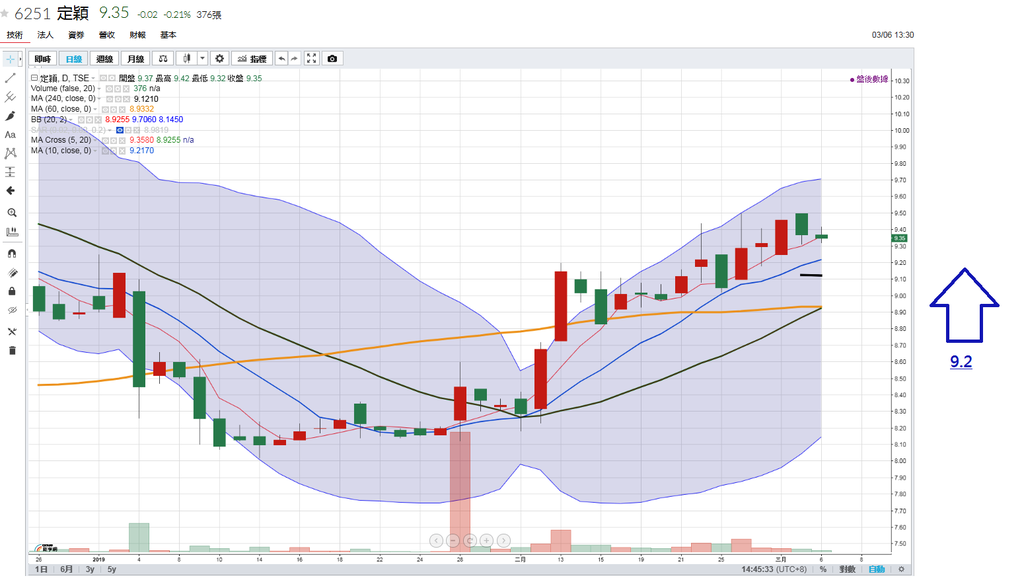Click the show object tree icon
The image size is (1024, 578).
[12, 332]
